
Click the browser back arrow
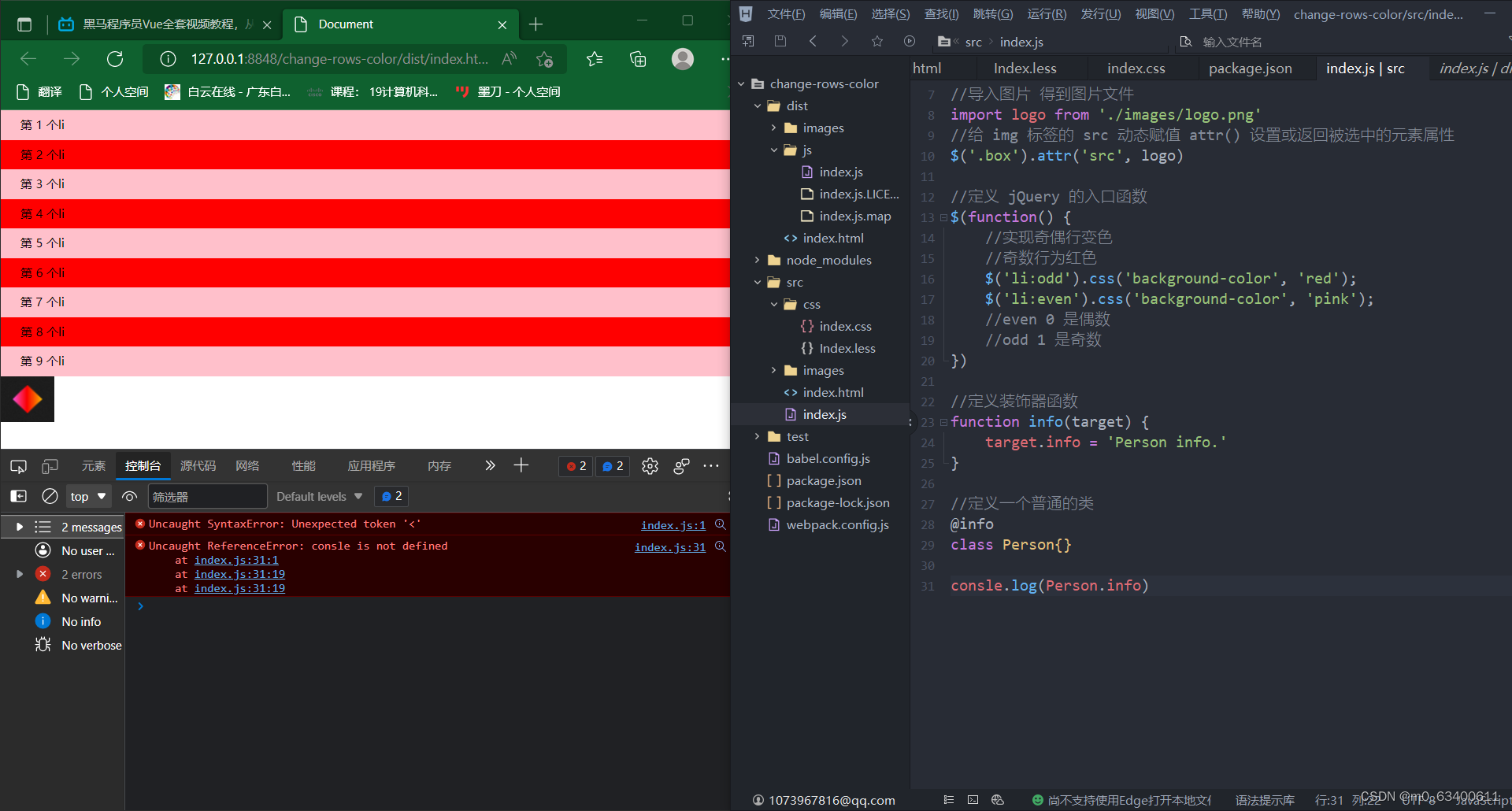(28, 59)
